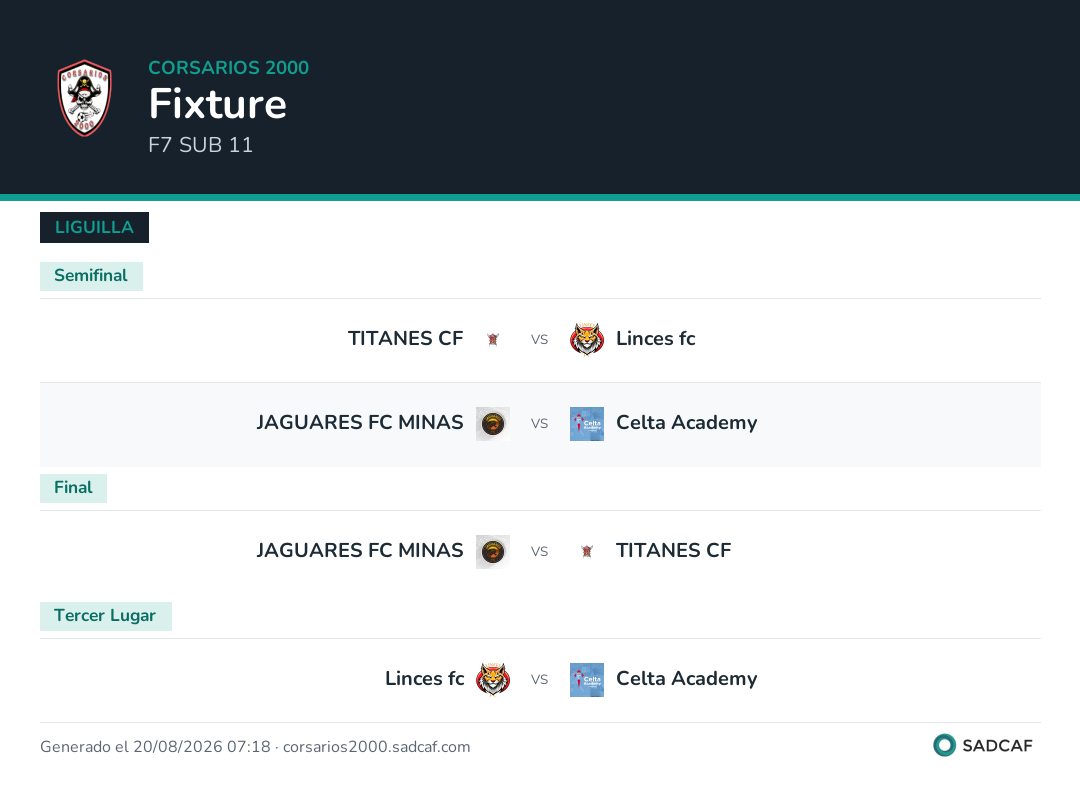Click Titanes CF logo in Final match

587,552
